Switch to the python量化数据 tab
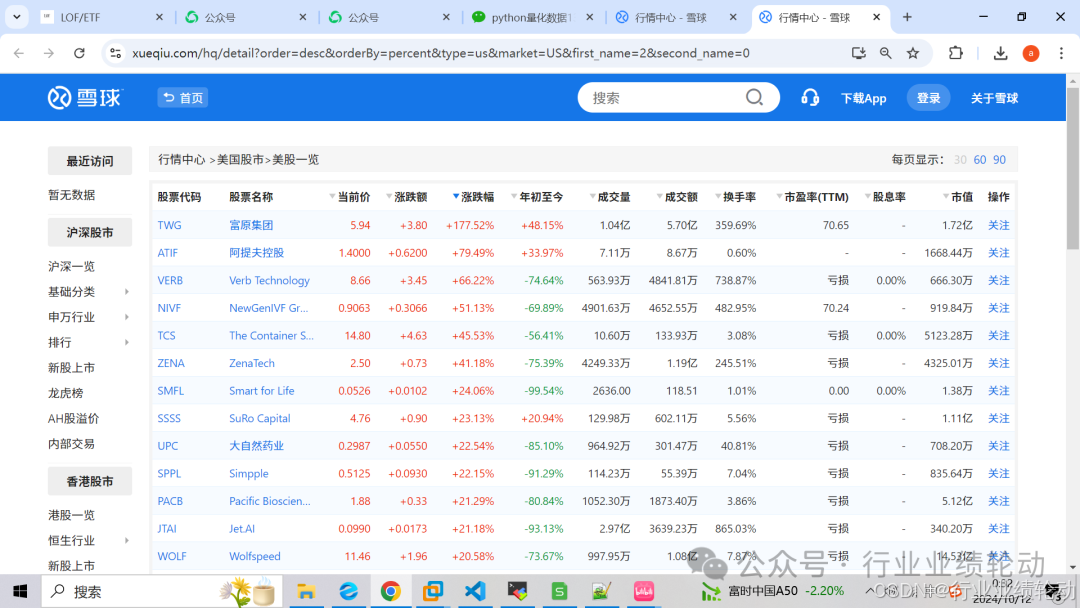Viewport: 1080px width, 608px height. 530,17
